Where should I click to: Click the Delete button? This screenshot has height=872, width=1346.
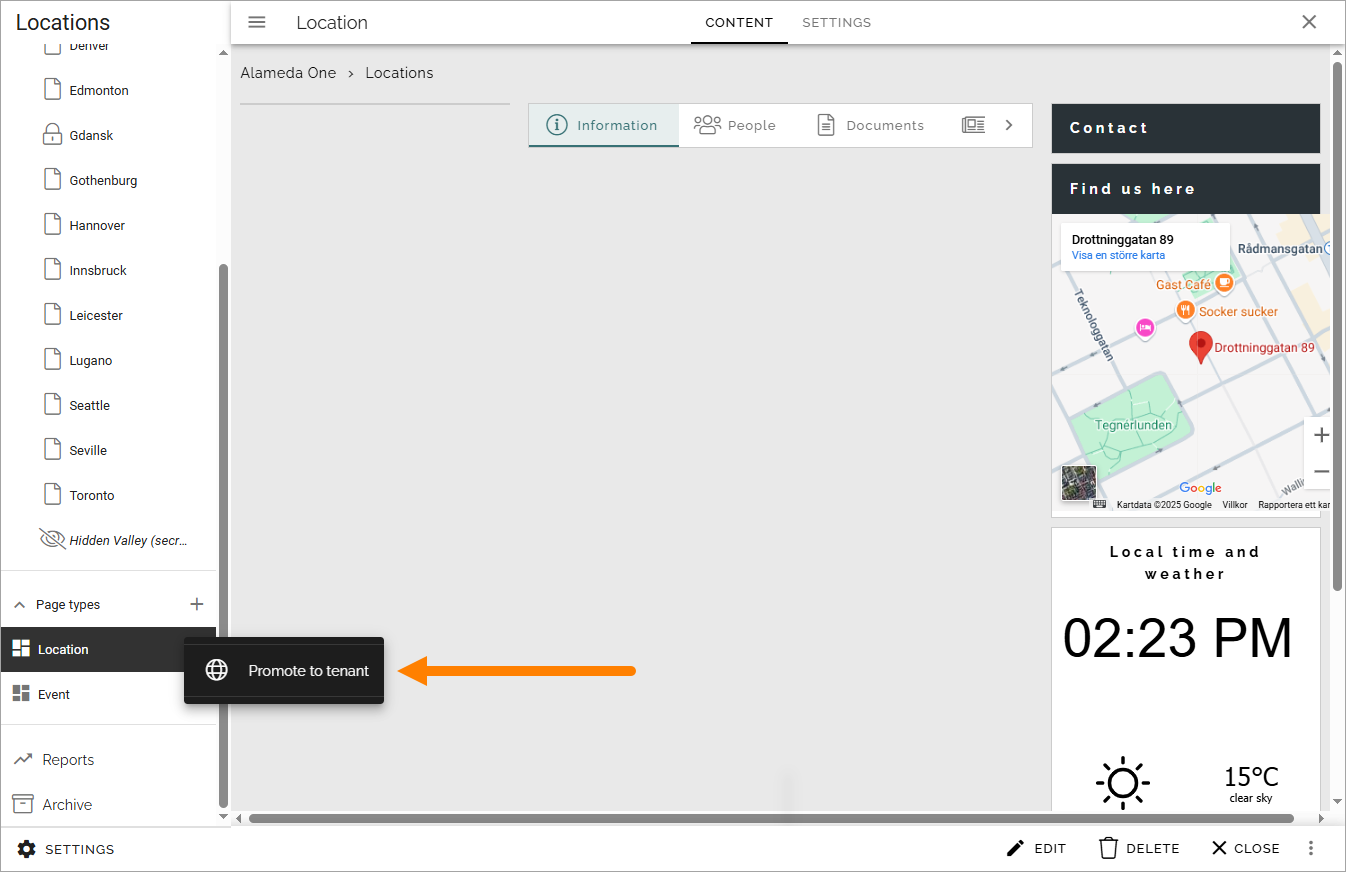tap(1139, 848)
